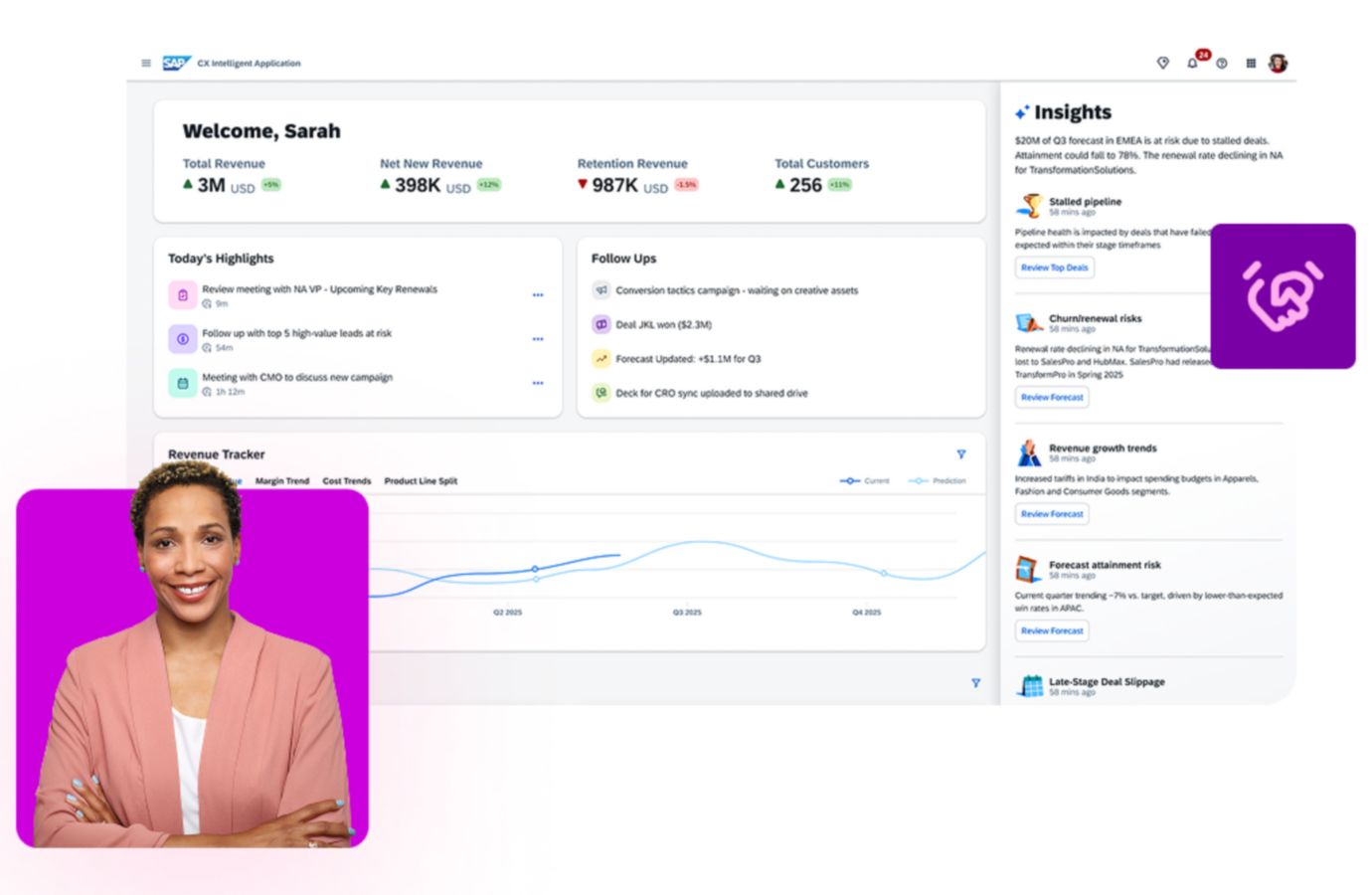Select the Cost Trends tab
The width and height of the screenshot is (1372, 895).
[346, 481]
